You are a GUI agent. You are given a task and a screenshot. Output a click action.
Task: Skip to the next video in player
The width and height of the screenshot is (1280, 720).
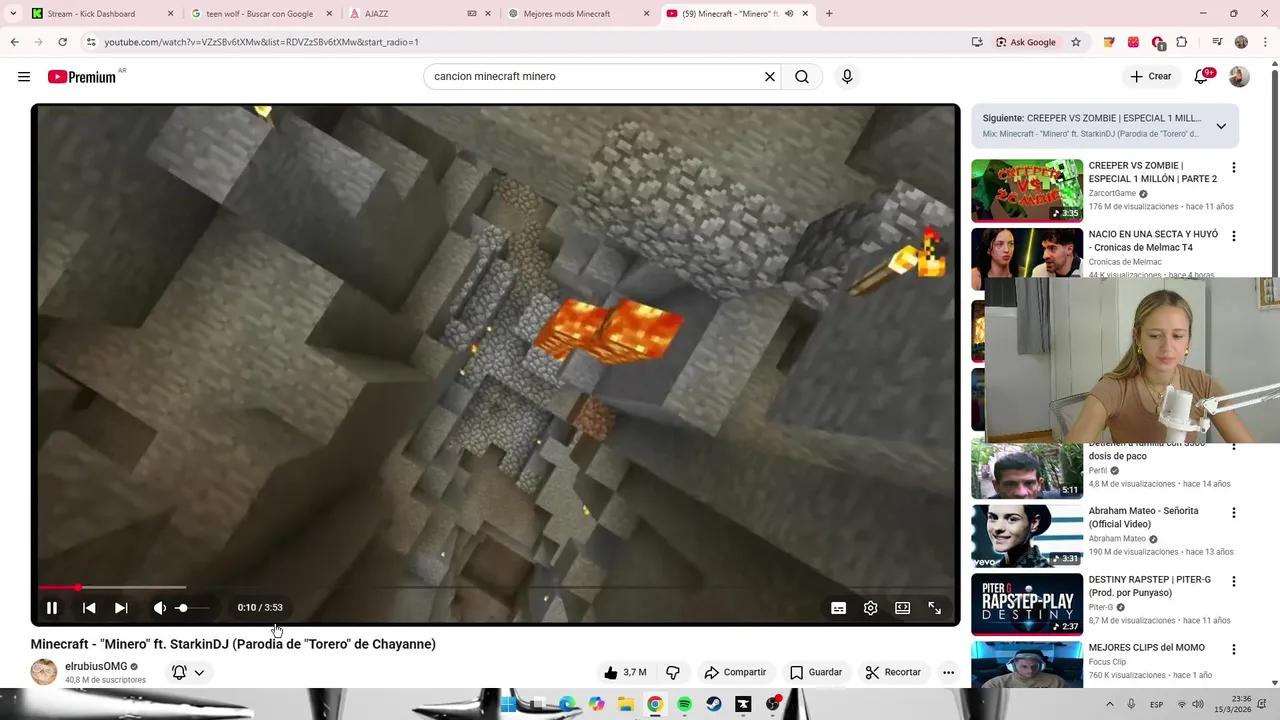pos(121,607)
